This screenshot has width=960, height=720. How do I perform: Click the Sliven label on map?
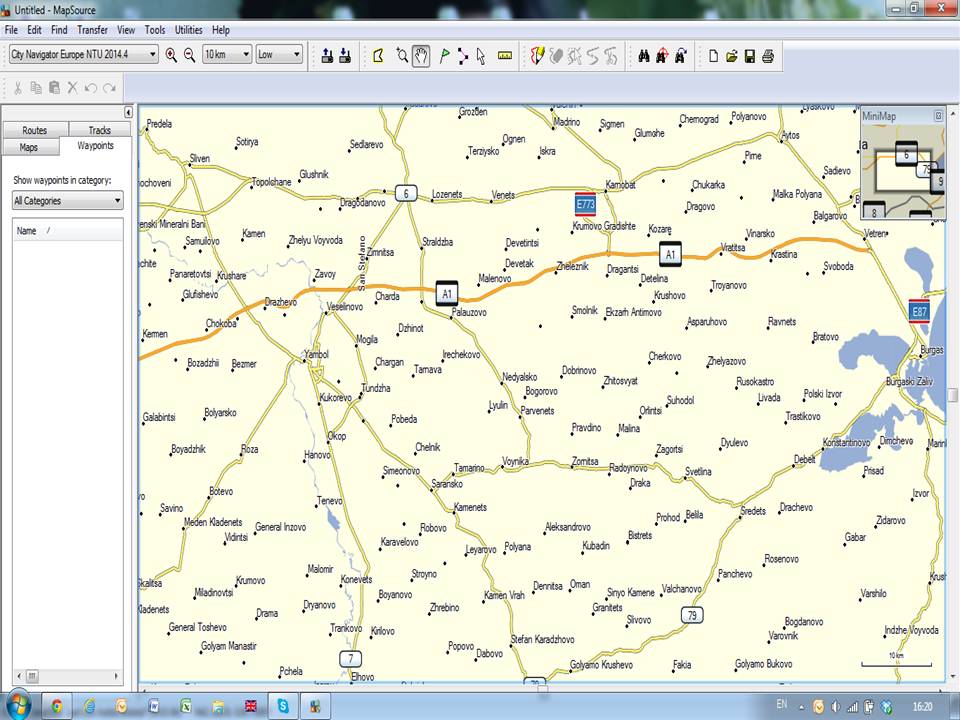(200, 158)
